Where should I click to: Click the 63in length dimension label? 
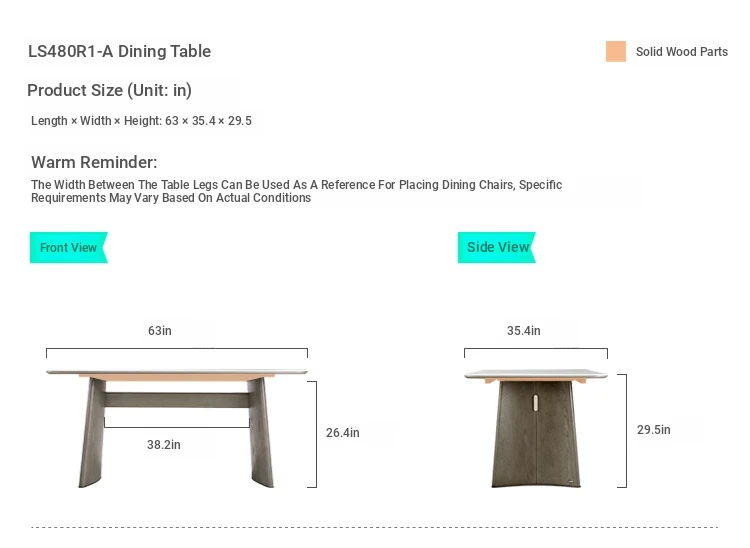pyautogui.click(x=160, y=331)
